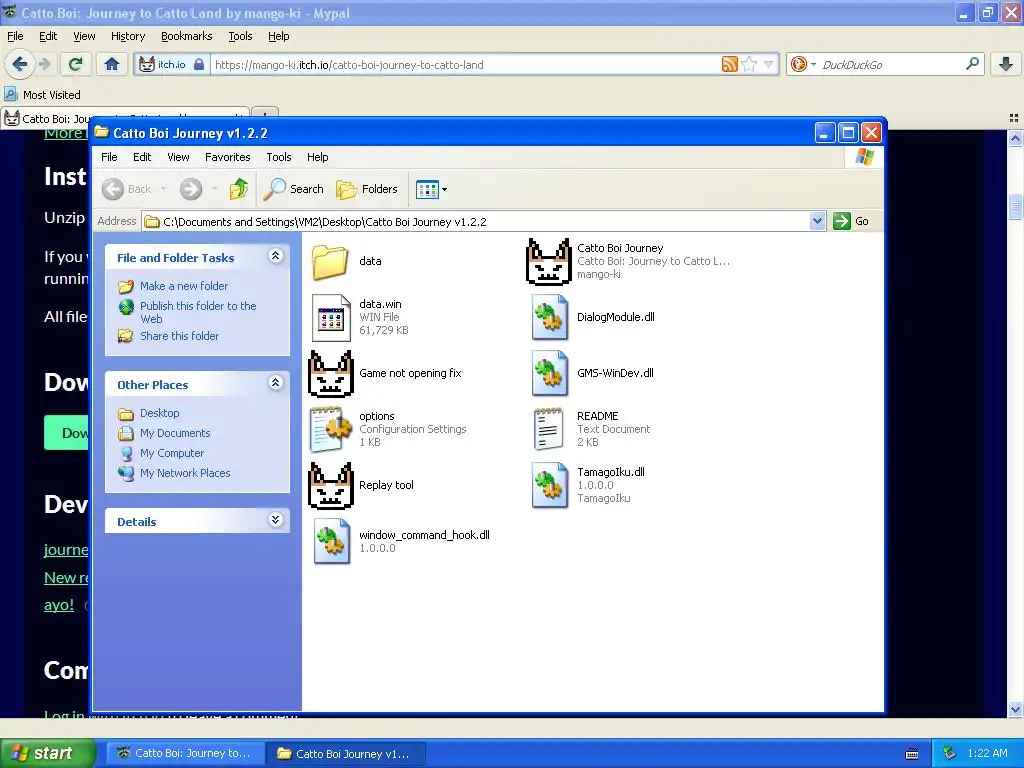1024x768 pixels.
Task: Bookmark this page with the star icon
Action: tap(749, 64)
